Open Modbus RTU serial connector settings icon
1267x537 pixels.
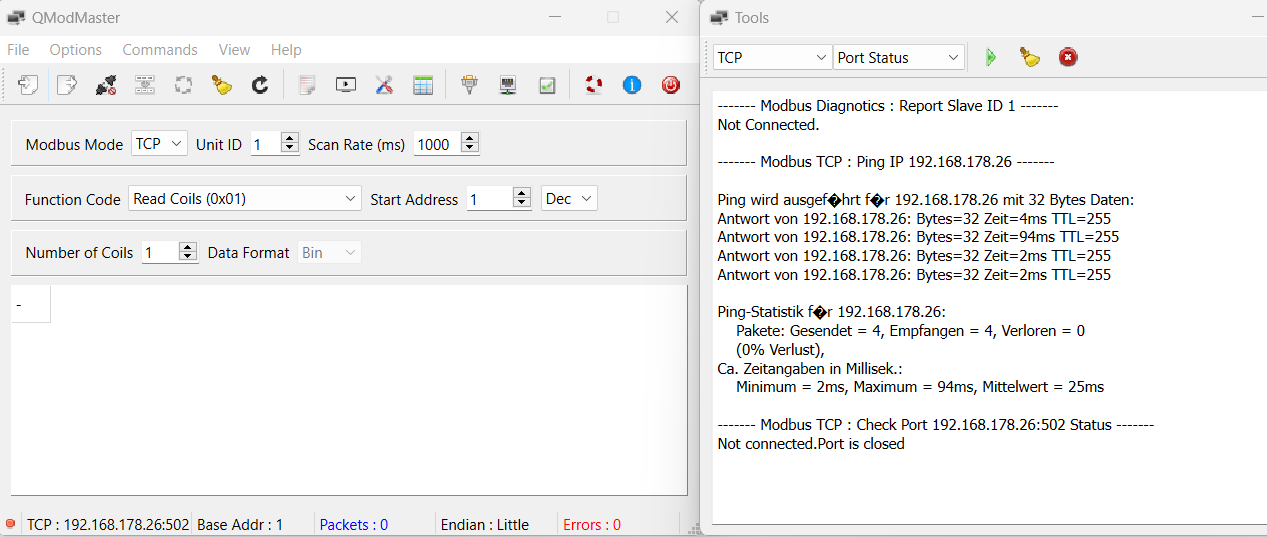click(469, 85)
